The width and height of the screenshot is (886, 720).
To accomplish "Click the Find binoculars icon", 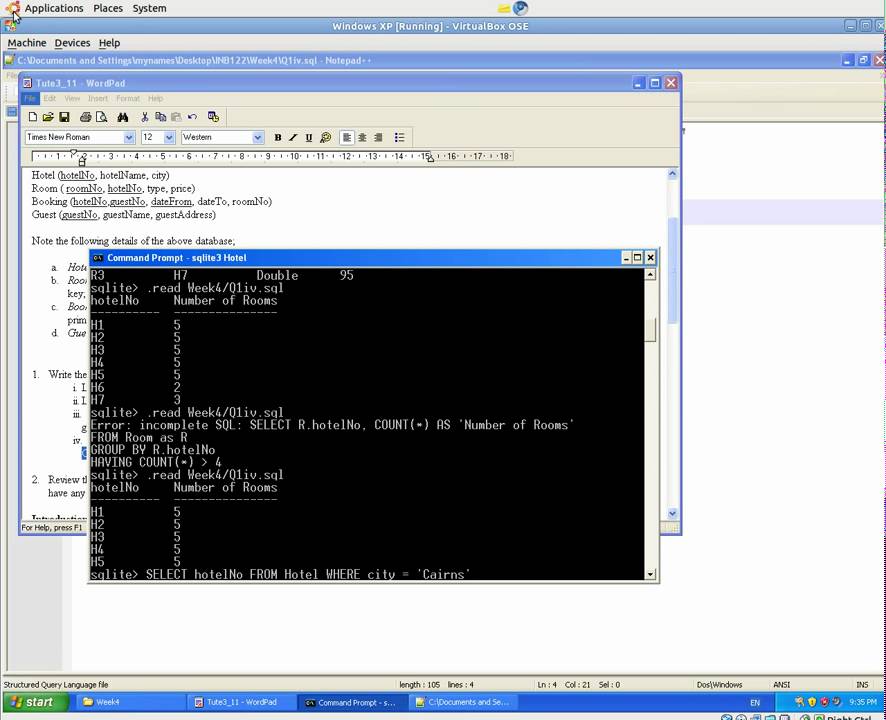I will point(123,117).
